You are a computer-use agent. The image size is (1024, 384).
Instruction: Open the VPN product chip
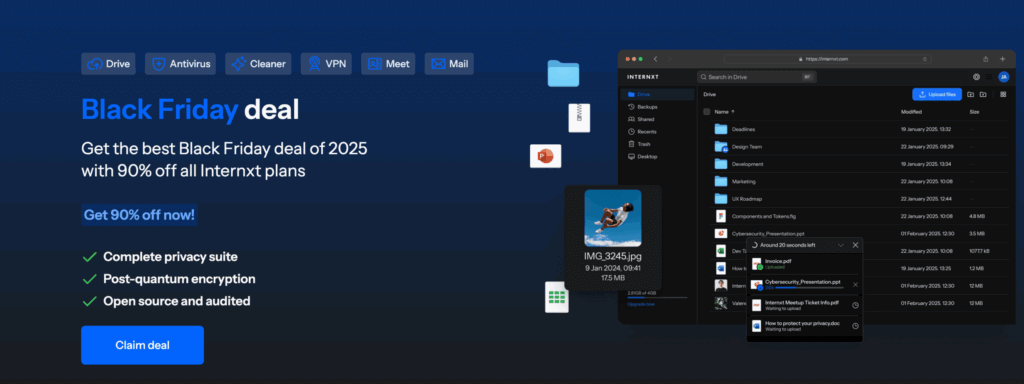(x=327, y=64)
